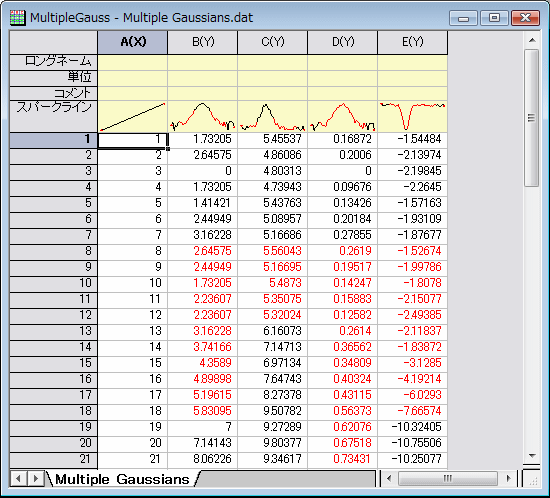The image size is (550, 498).
Task: Select row header 1
Action: pyautogui.click(x=53, y=139)
